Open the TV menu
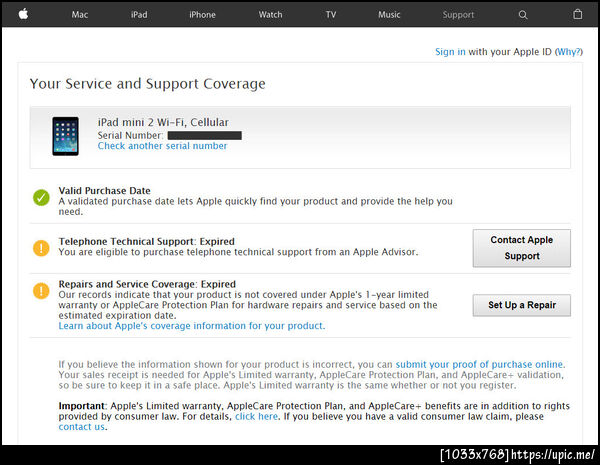The height and width of the screenshot is (465, 600). tap(331, 15)
